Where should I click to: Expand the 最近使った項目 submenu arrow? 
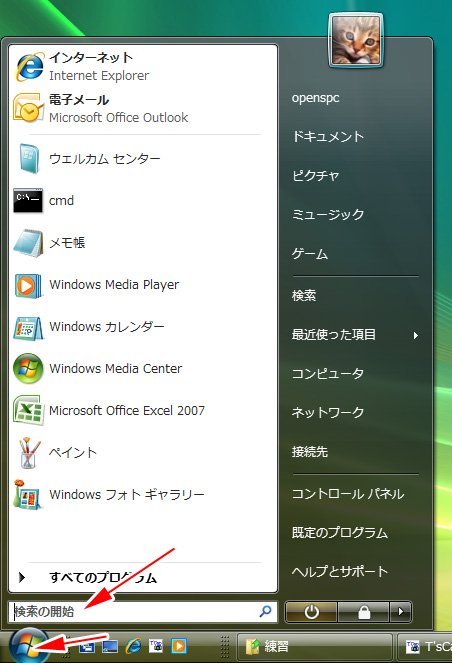tap(416, 335)
